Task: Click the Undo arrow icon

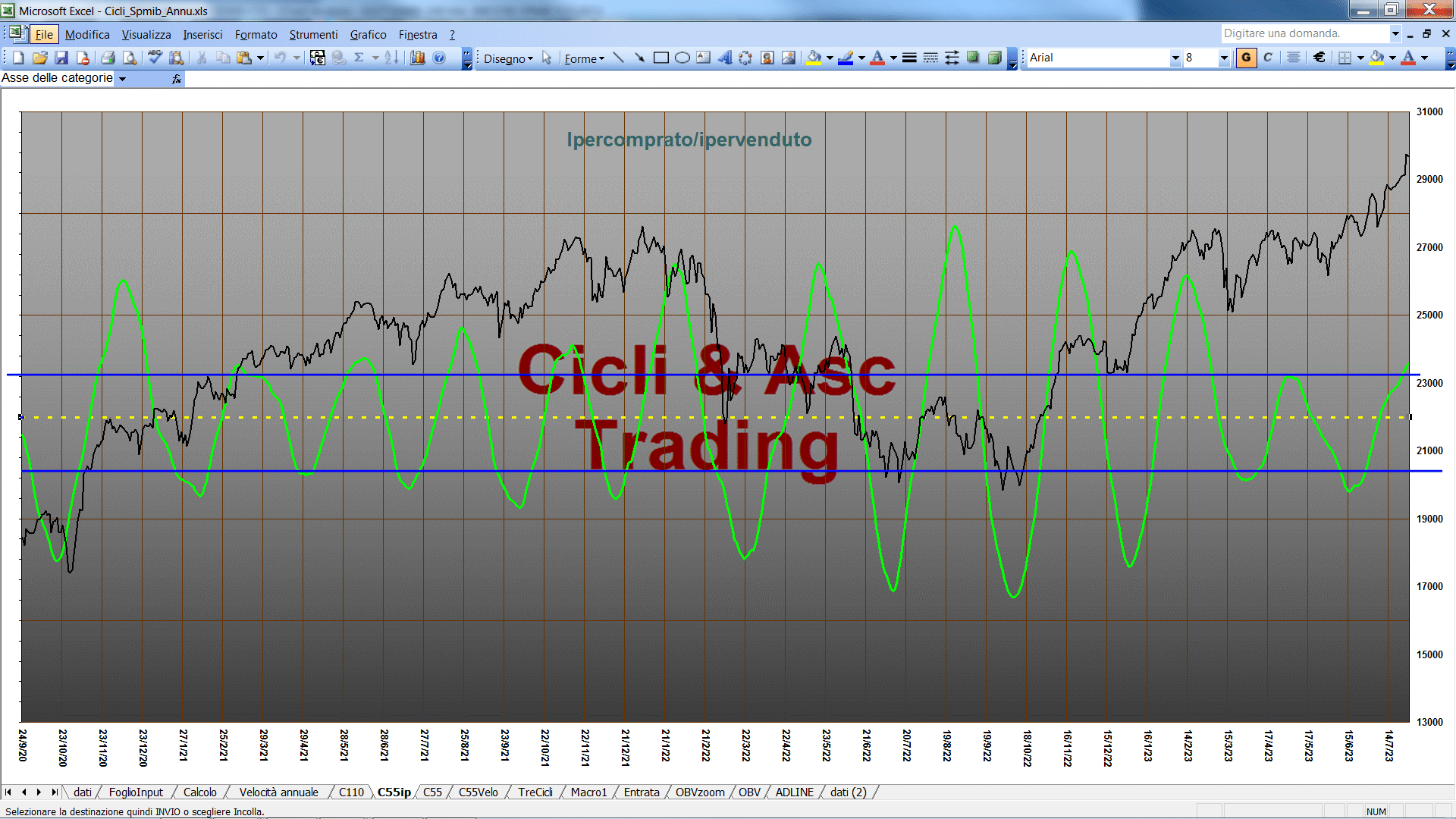Action: [281, 58]
